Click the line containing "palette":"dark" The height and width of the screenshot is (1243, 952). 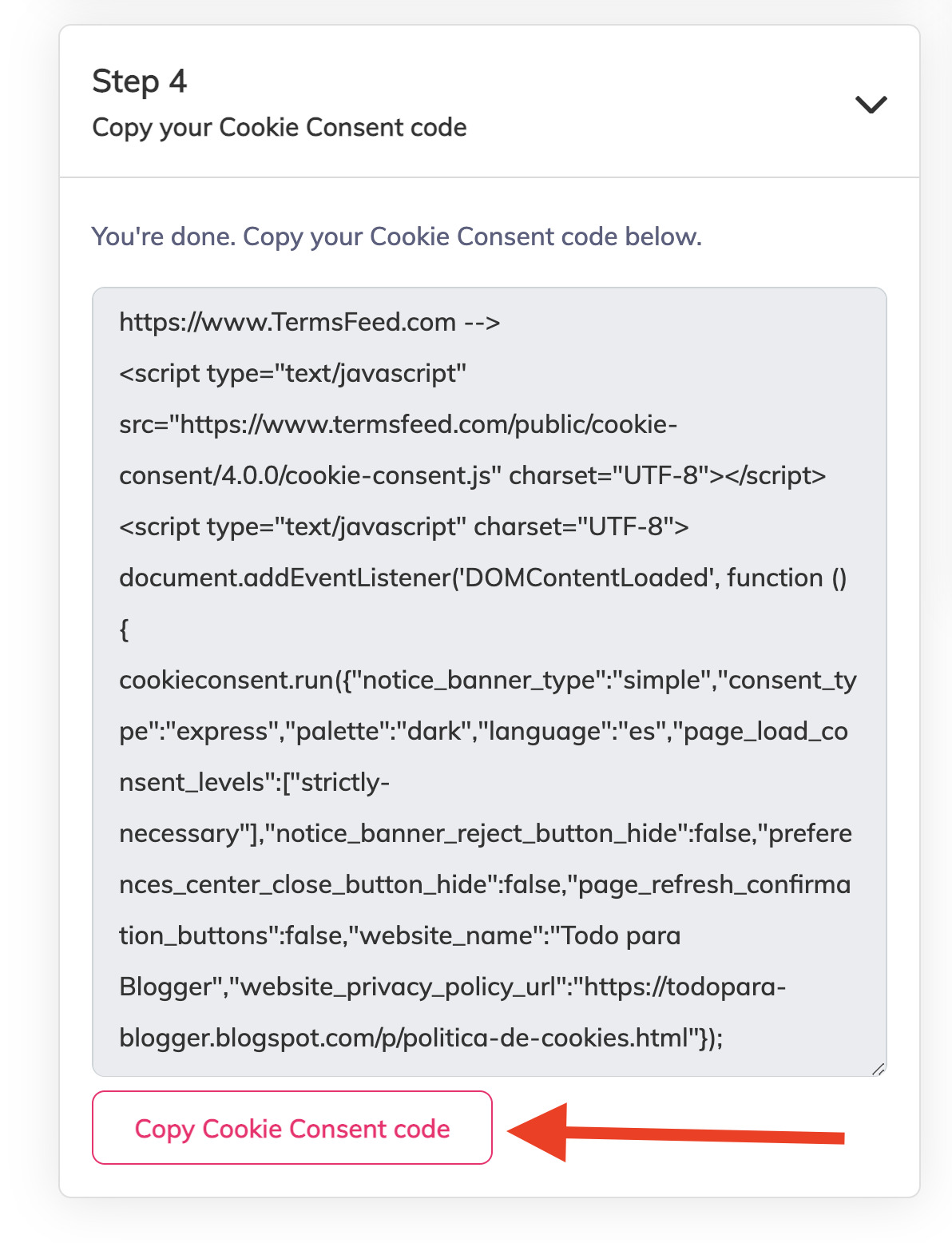483,731
